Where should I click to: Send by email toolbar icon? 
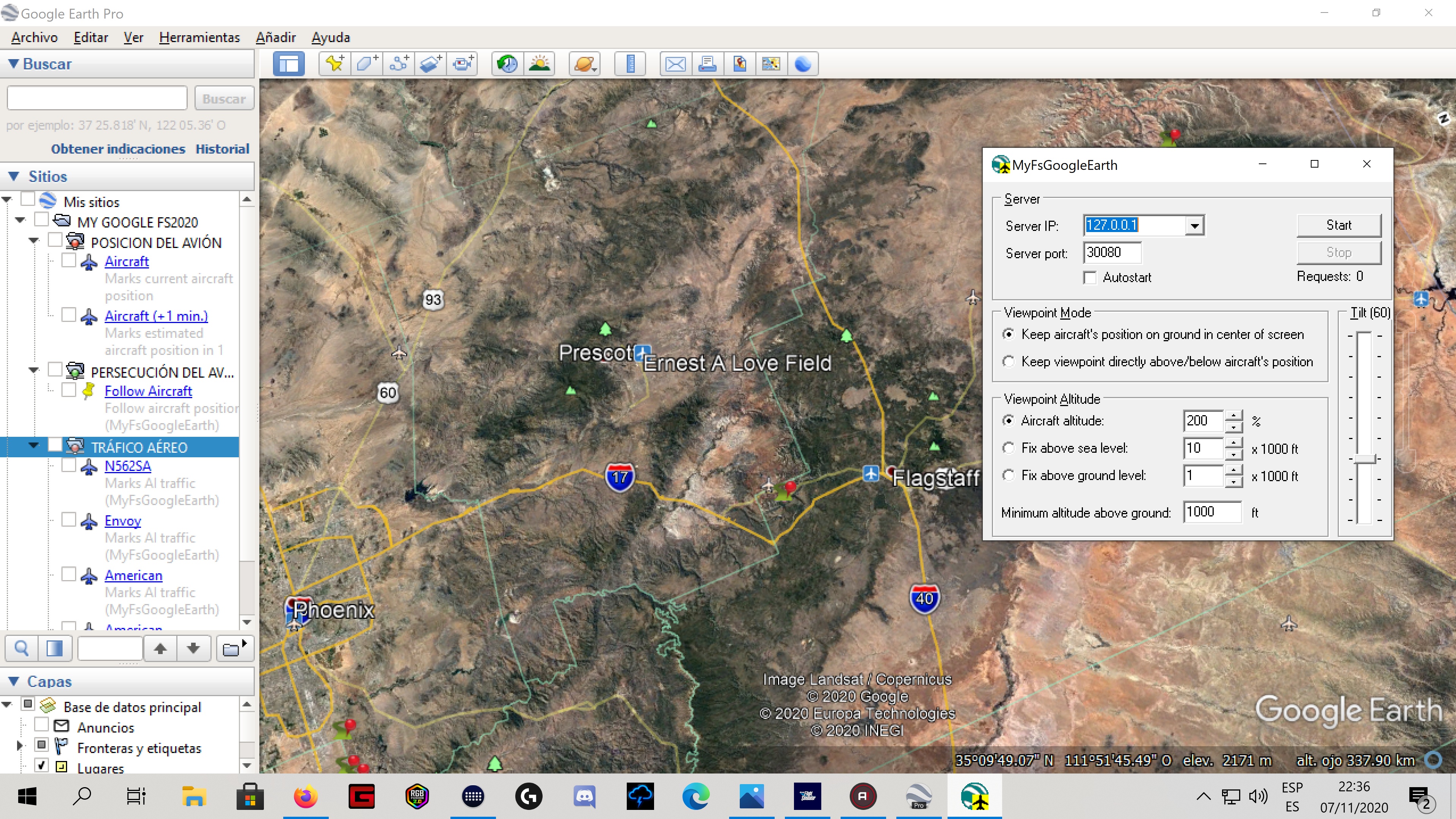pyautogui.click(x=675, y=63)
